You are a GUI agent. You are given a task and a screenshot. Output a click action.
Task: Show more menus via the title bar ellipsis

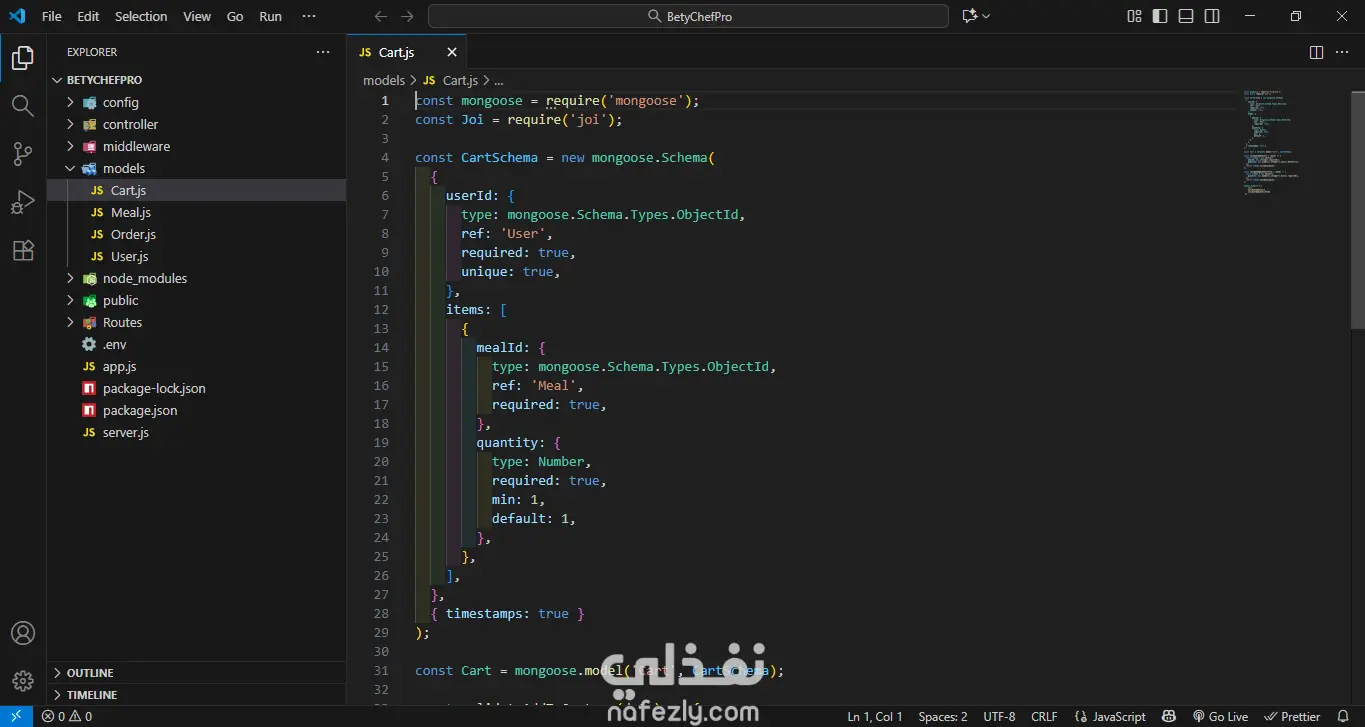click(x=309, y=16)
